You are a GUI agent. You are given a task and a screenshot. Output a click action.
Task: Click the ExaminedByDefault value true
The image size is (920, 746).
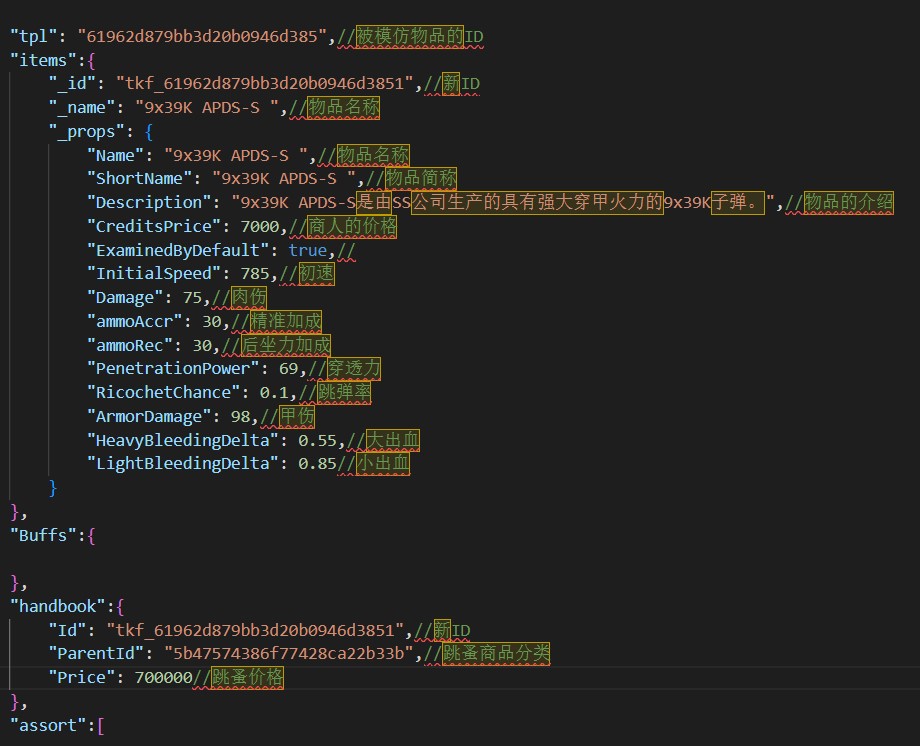307,251
